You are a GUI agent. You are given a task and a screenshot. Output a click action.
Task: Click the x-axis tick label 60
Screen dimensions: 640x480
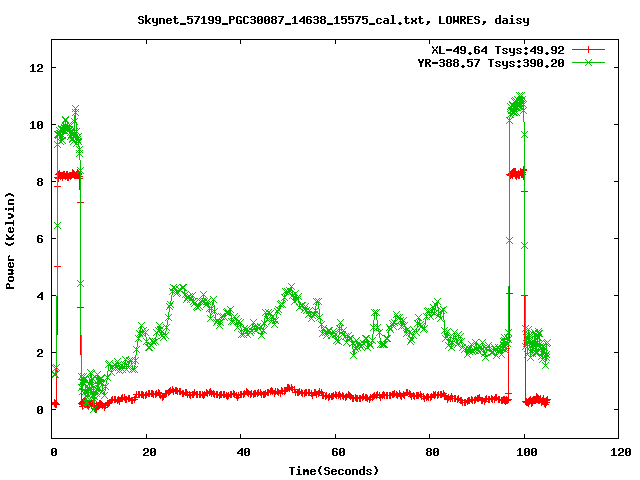point(338,452)
